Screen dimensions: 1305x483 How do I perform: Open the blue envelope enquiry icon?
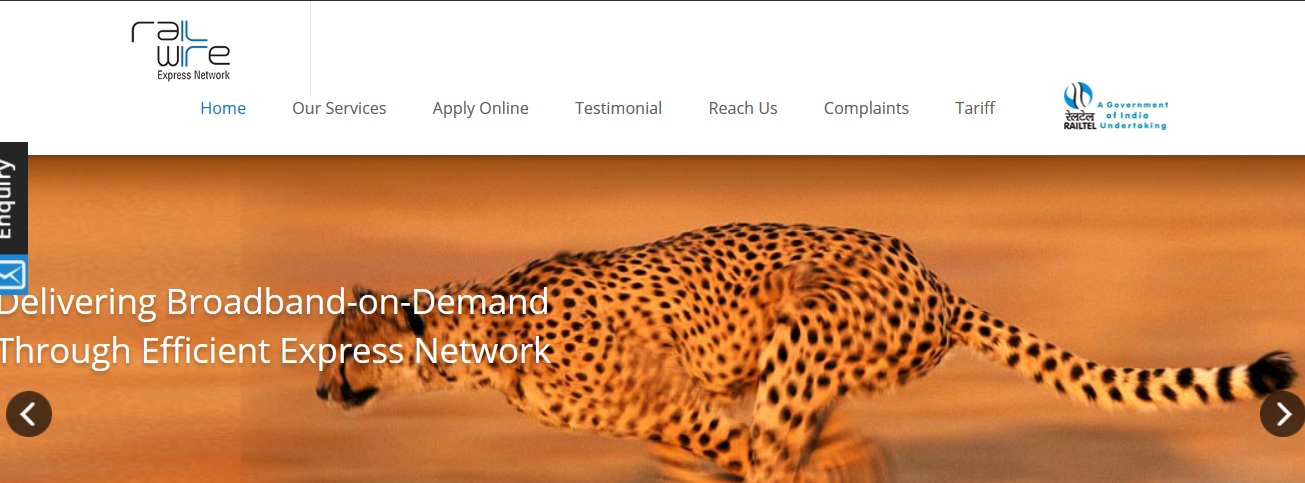click(12, 274)
